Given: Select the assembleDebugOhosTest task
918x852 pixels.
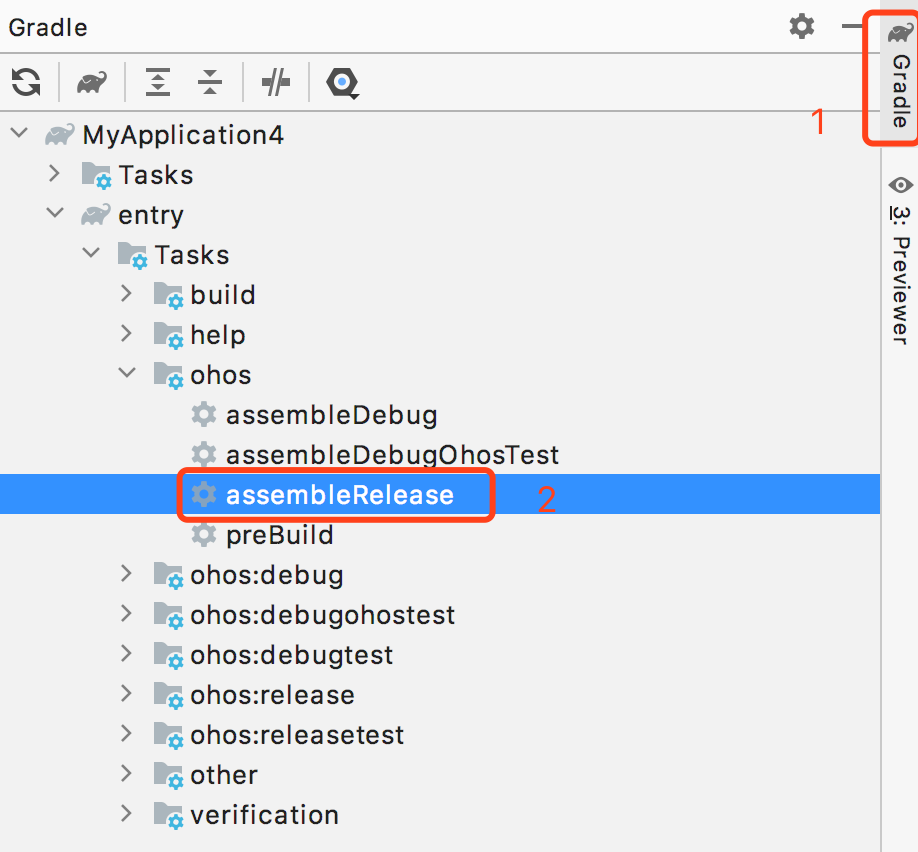Looking at the screenshot, I should click(391, 455).
